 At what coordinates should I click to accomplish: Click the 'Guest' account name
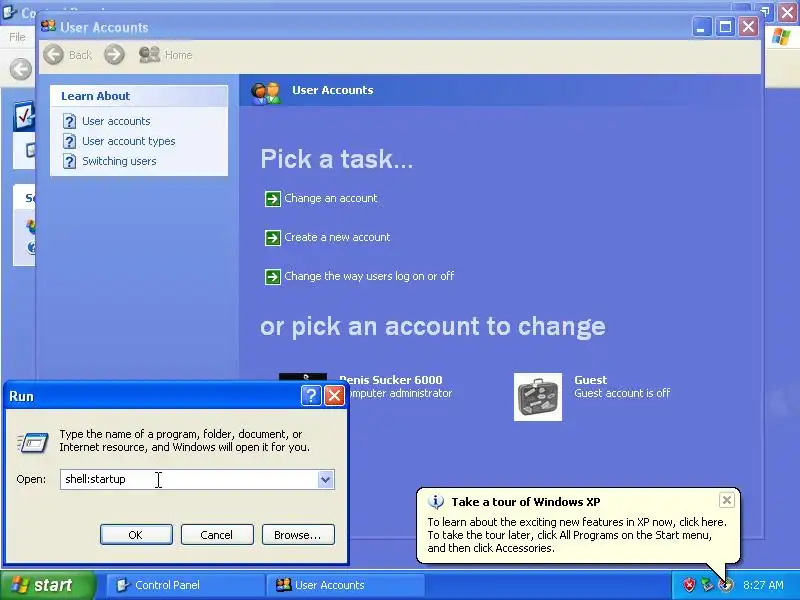(x=590, y=380)
